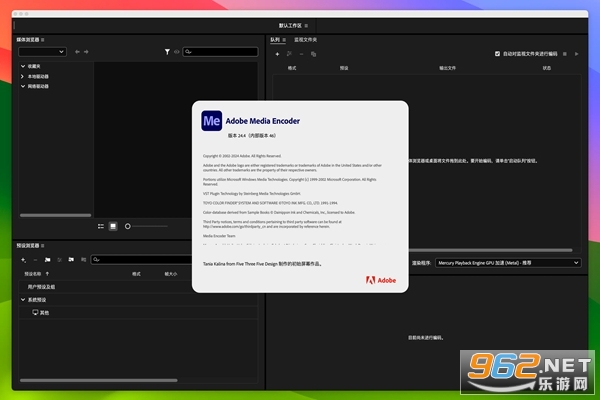This screenshot has width=600, height=400.
Task: Click the 预设 column header in Queue
Action: pos(344,68)
